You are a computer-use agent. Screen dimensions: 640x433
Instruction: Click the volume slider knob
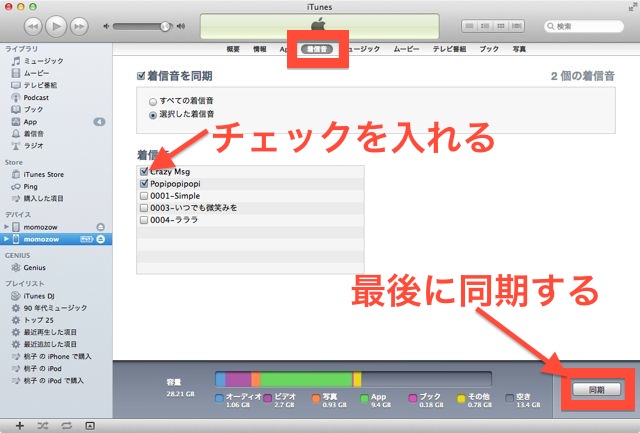(165, 27)
